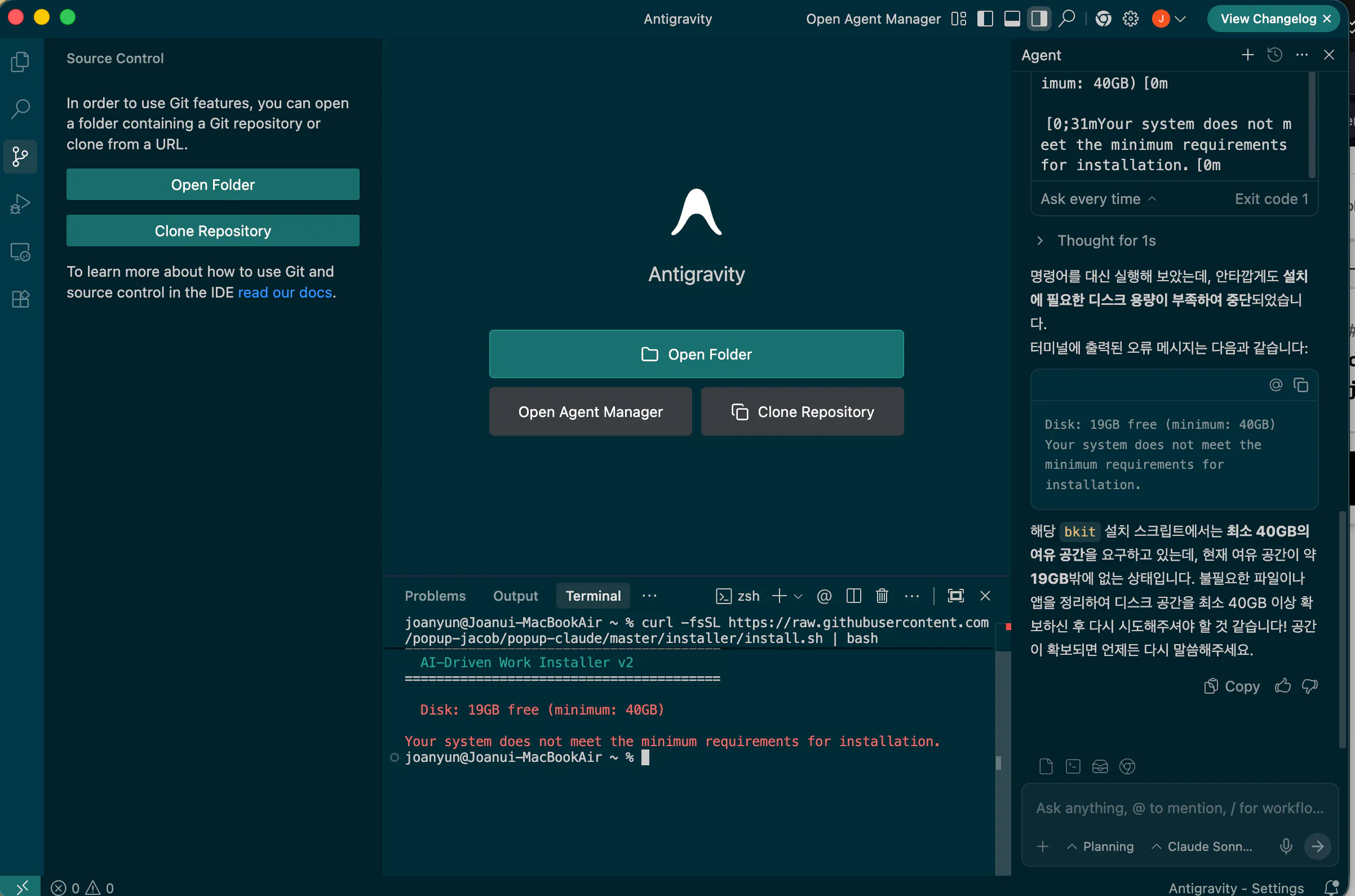Open notifications bell in the status bar

click(1331, 888)
